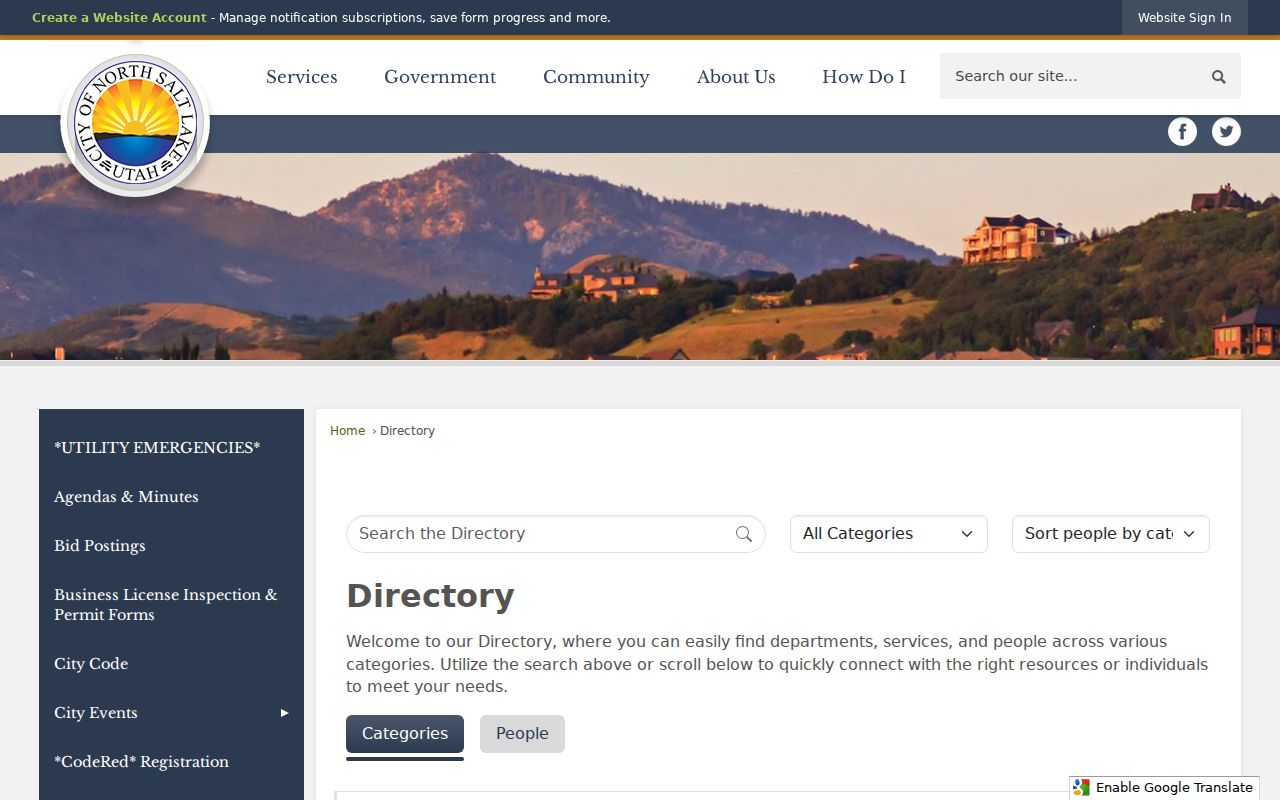Click the directory search magnifier icon
The image size is (1280, 800).
pyautogui.click(x=744, y=534)
